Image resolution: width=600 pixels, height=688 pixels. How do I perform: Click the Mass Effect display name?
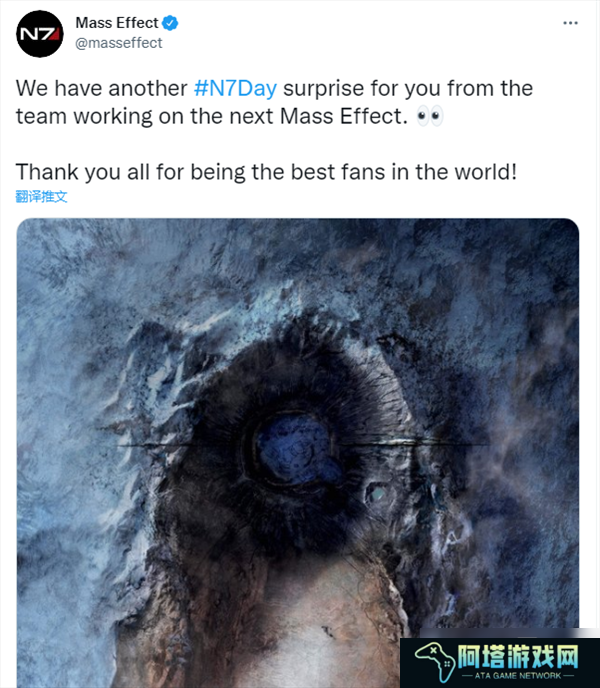(117, 23)
